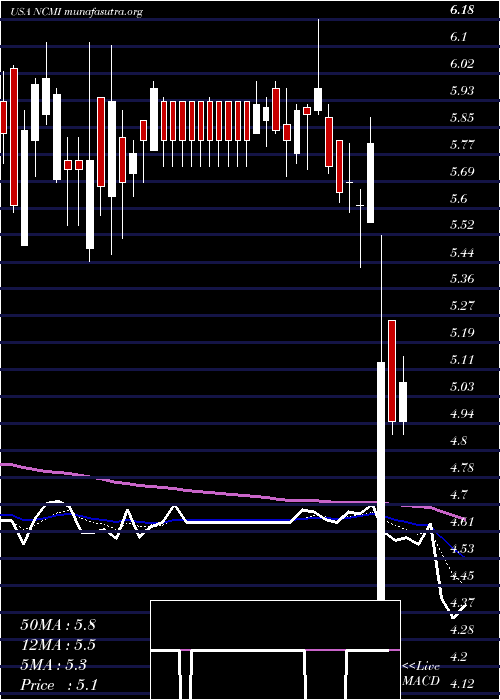
Task: Click the '50MA : 5.8' legend entry
Action: click(x=58, y=625)
